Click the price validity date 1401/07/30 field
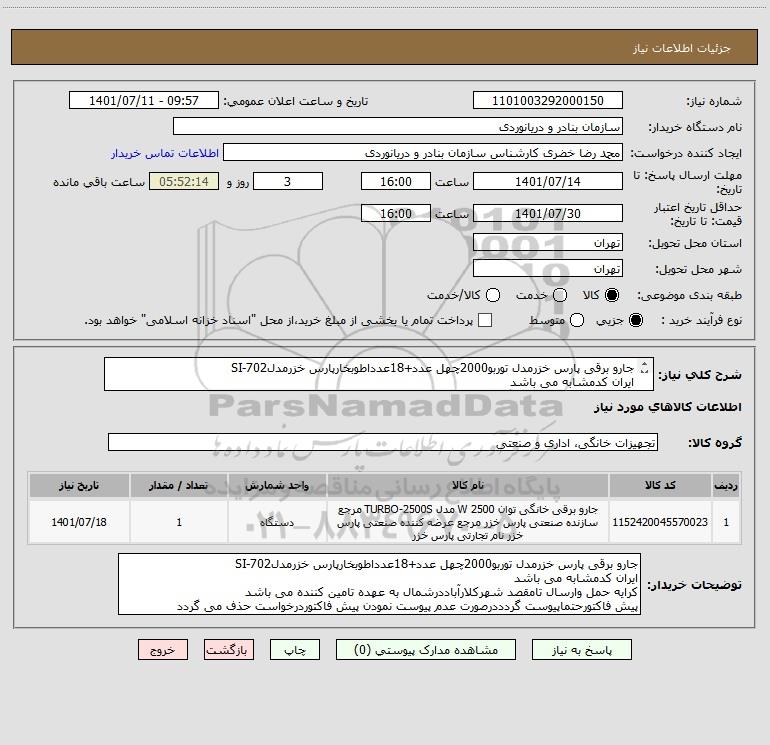Viewport: 770px width, 745px height. (548, 214)
